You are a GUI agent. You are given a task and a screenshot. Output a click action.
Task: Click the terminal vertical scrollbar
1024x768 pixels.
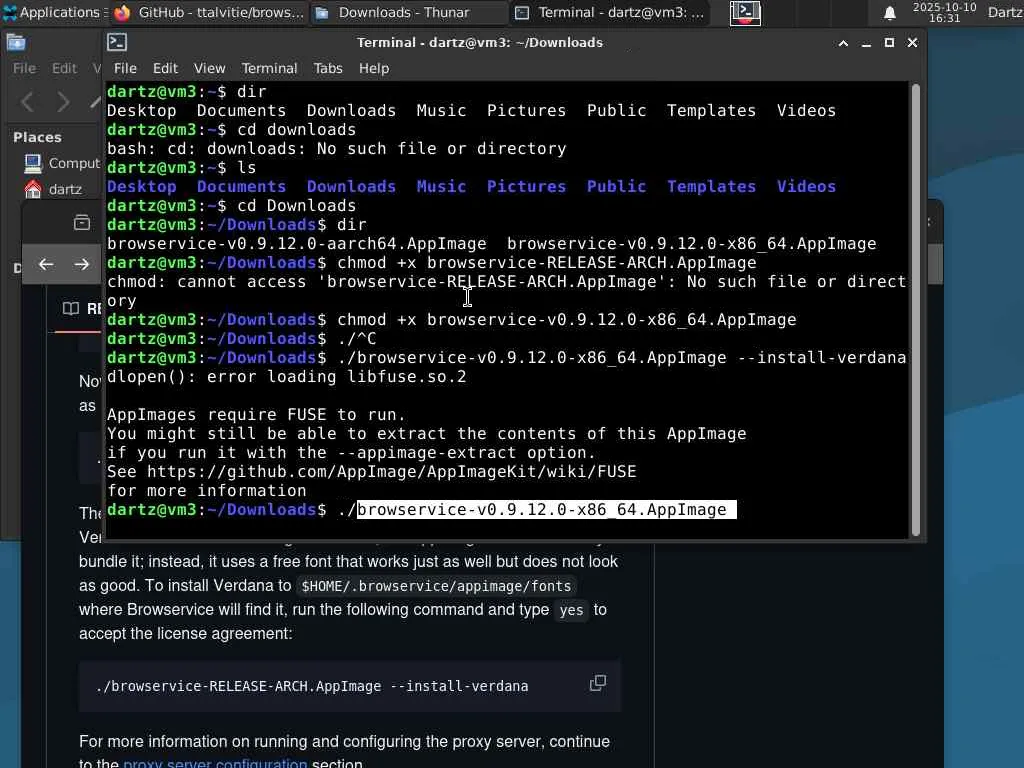point(916,310)
